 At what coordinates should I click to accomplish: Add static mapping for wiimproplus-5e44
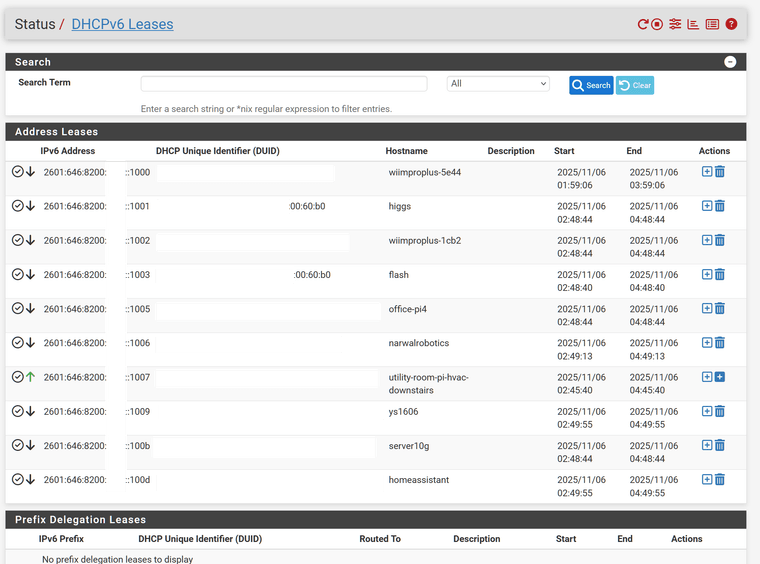pyautogui.click(x=707, y=172)
